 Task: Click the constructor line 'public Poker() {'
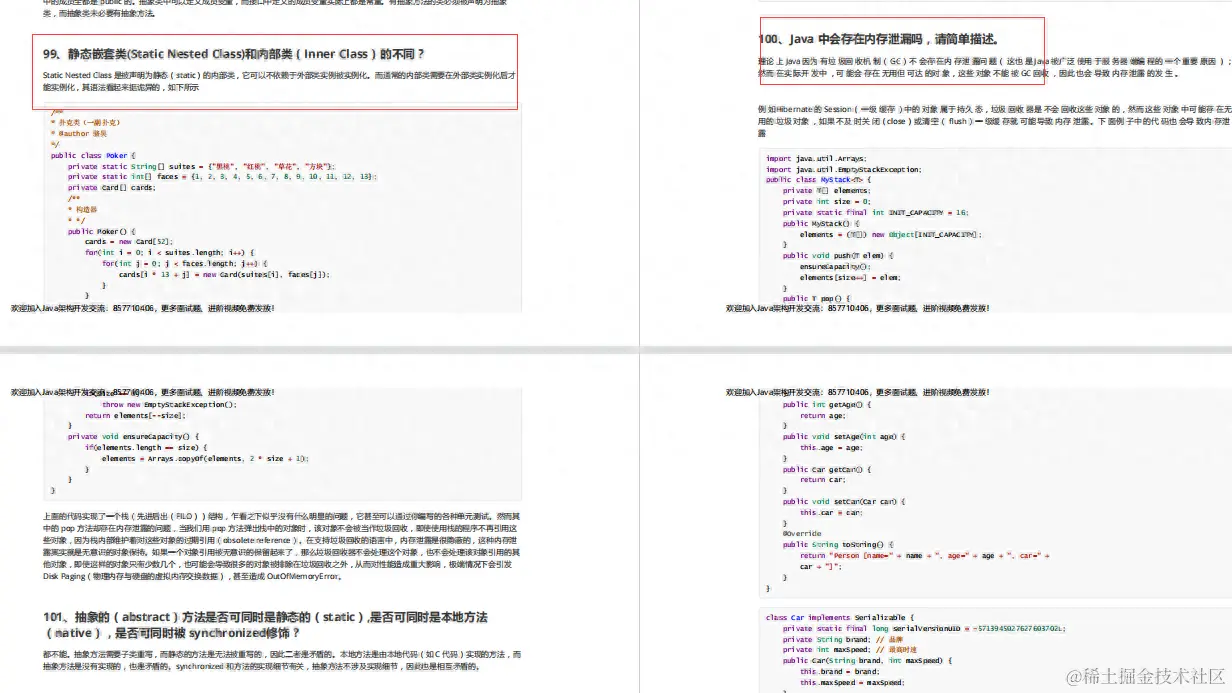pos(100,231)
